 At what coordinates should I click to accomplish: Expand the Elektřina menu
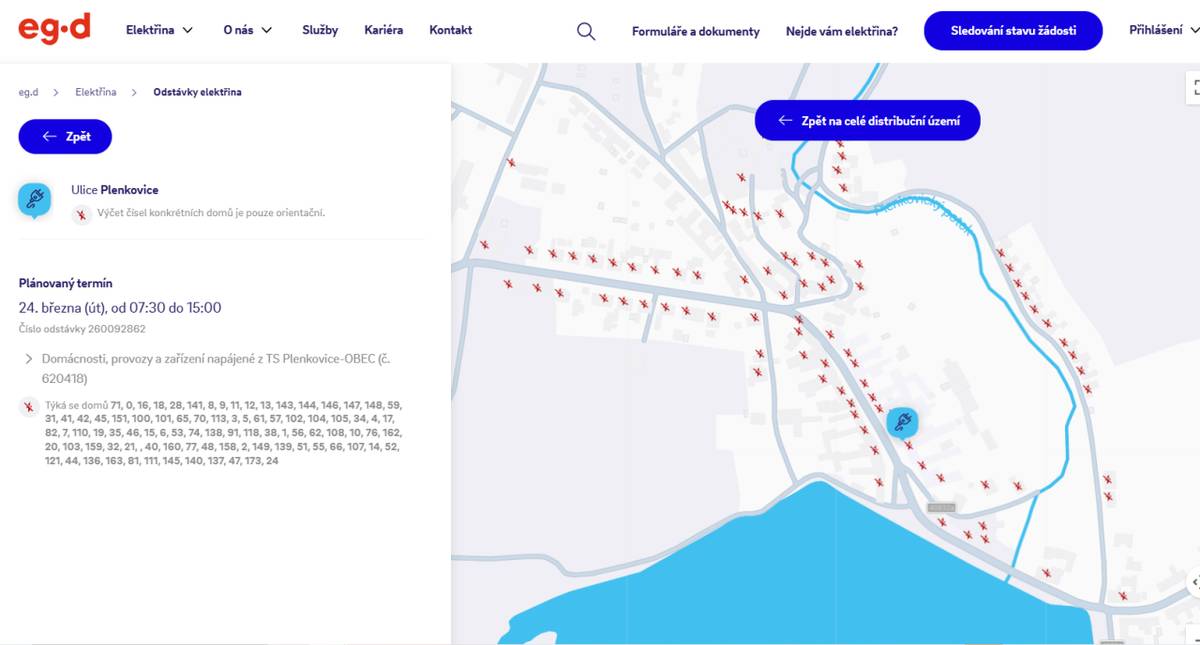pos(159,30)
